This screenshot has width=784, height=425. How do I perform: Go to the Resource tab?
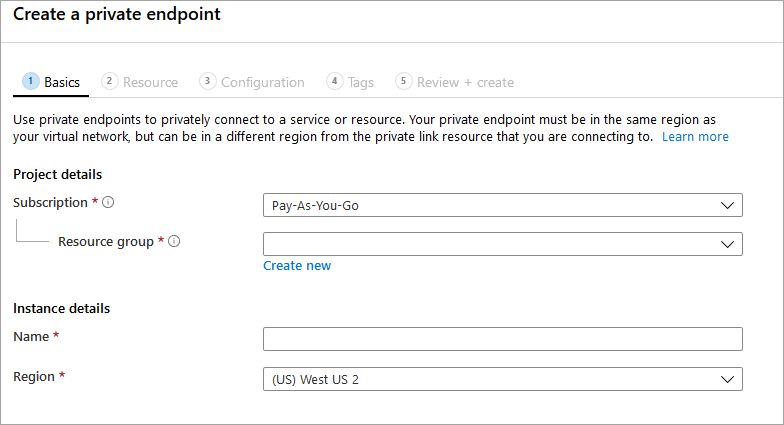[x=150, y=82]
